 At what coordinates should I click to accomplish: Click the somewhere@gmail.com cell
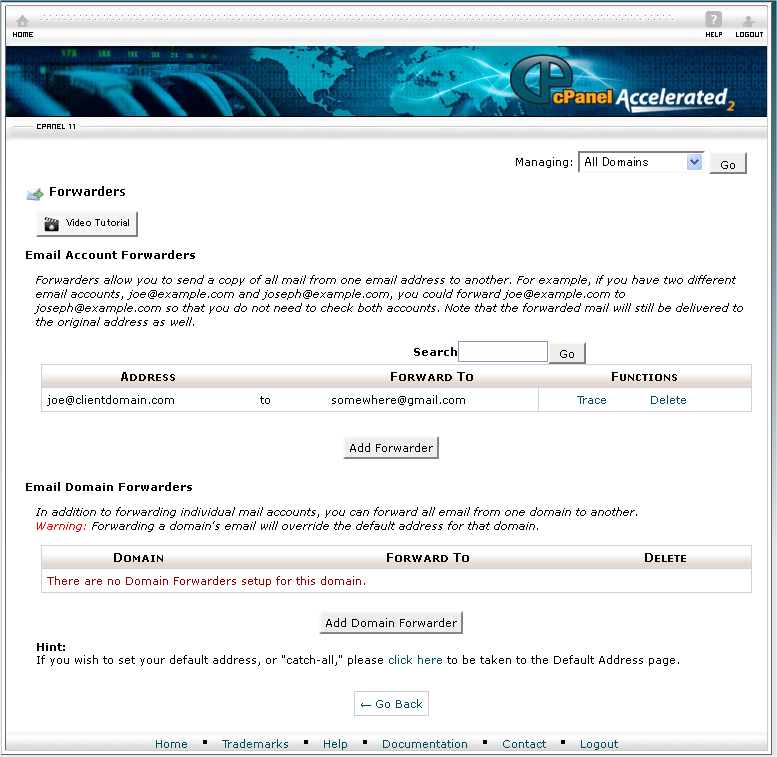coord(398,400)
